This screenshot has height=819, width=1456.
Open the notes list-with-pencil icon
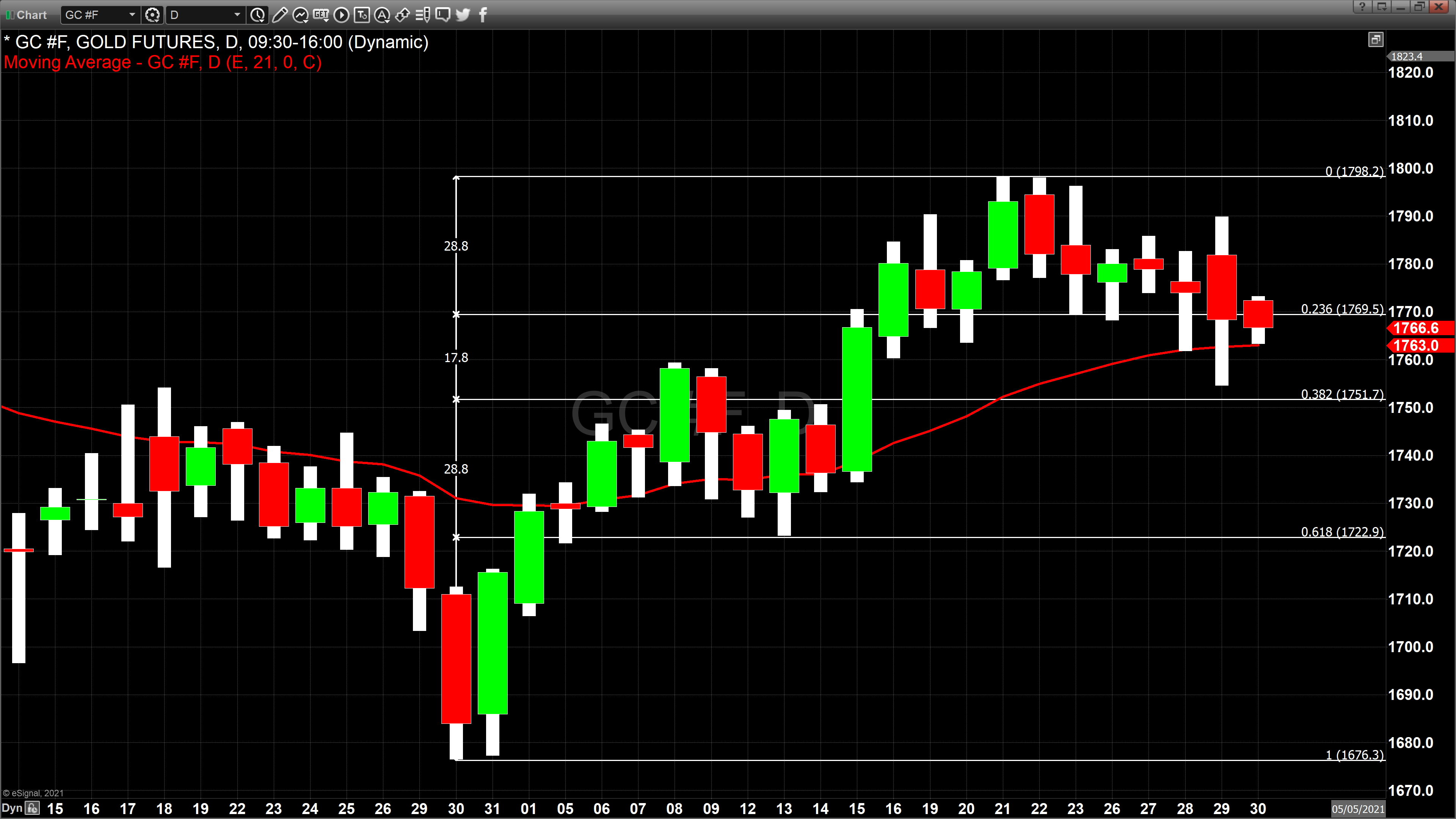click(x=423, y=15)
